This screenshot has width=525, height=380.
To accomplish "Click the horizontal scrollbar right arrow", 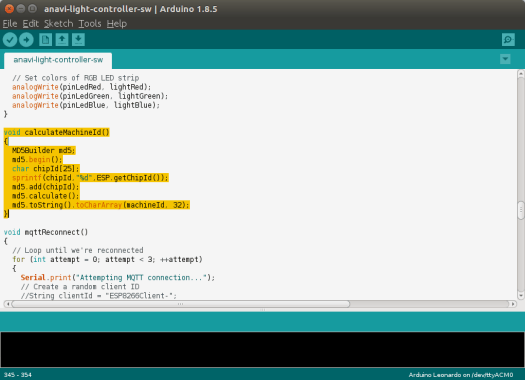I will pos(513,304).
